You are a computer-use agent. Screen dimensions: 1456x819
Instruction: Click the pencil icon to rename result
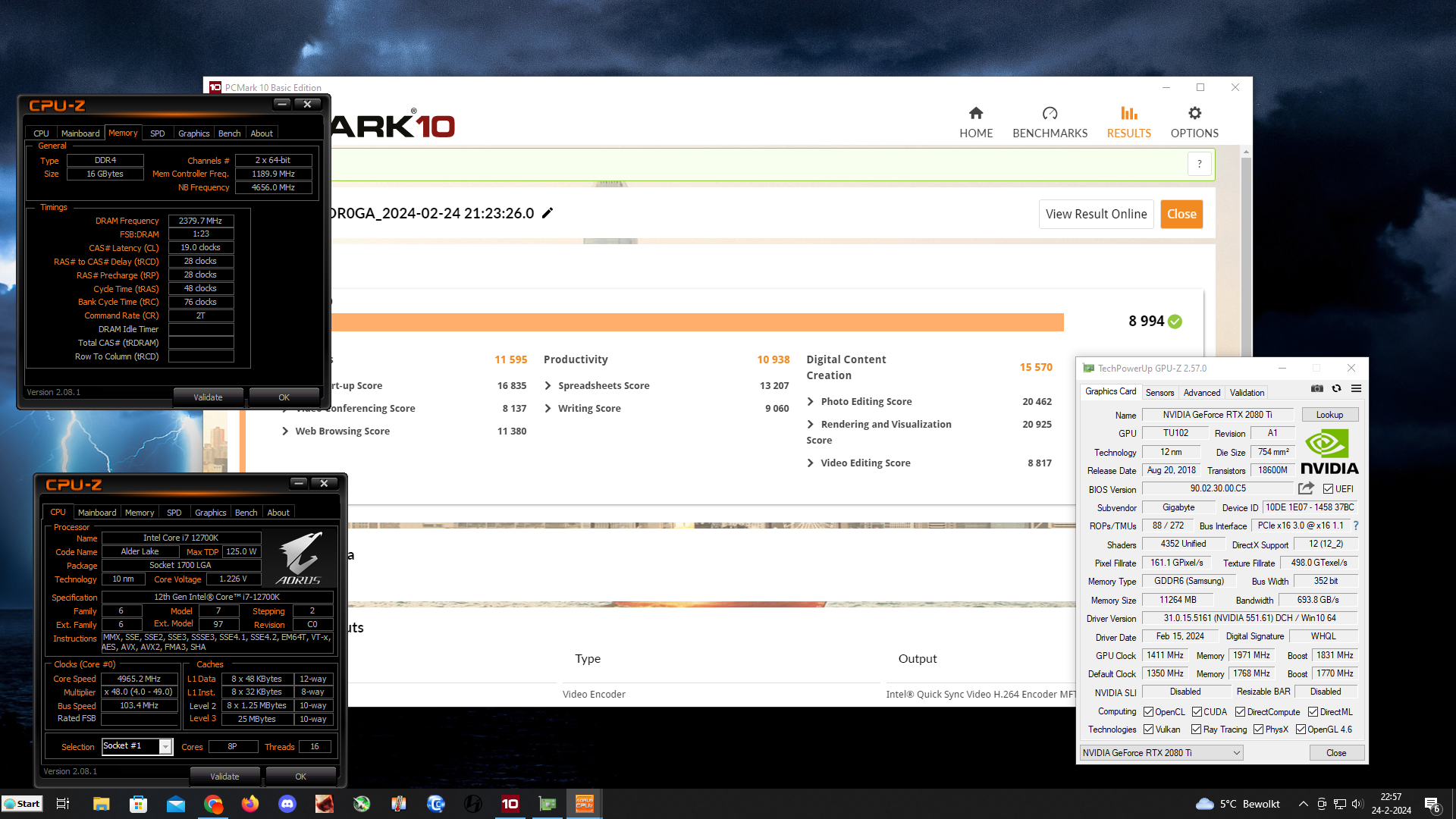point(548,213)
